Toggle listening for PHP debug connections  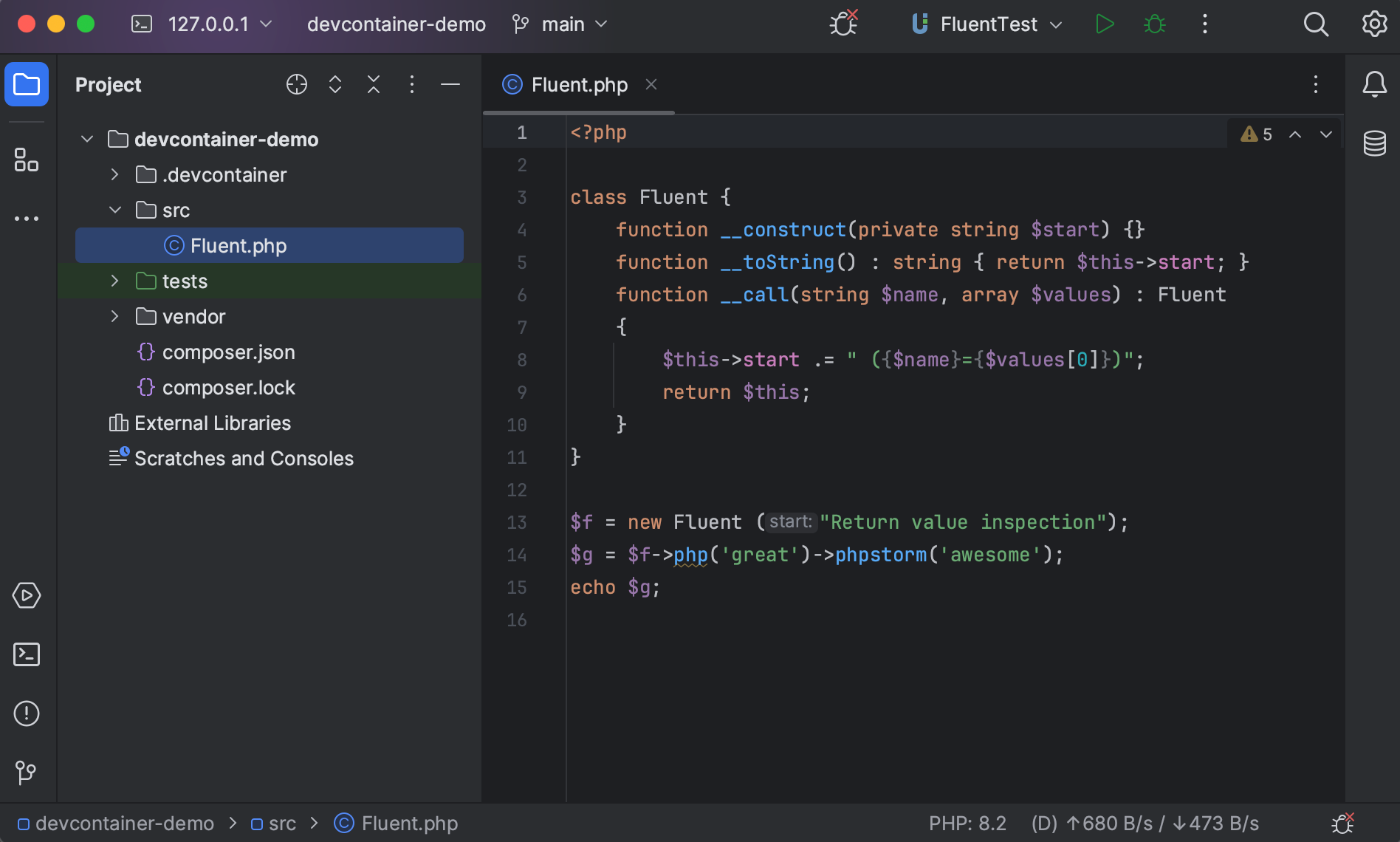843,24
